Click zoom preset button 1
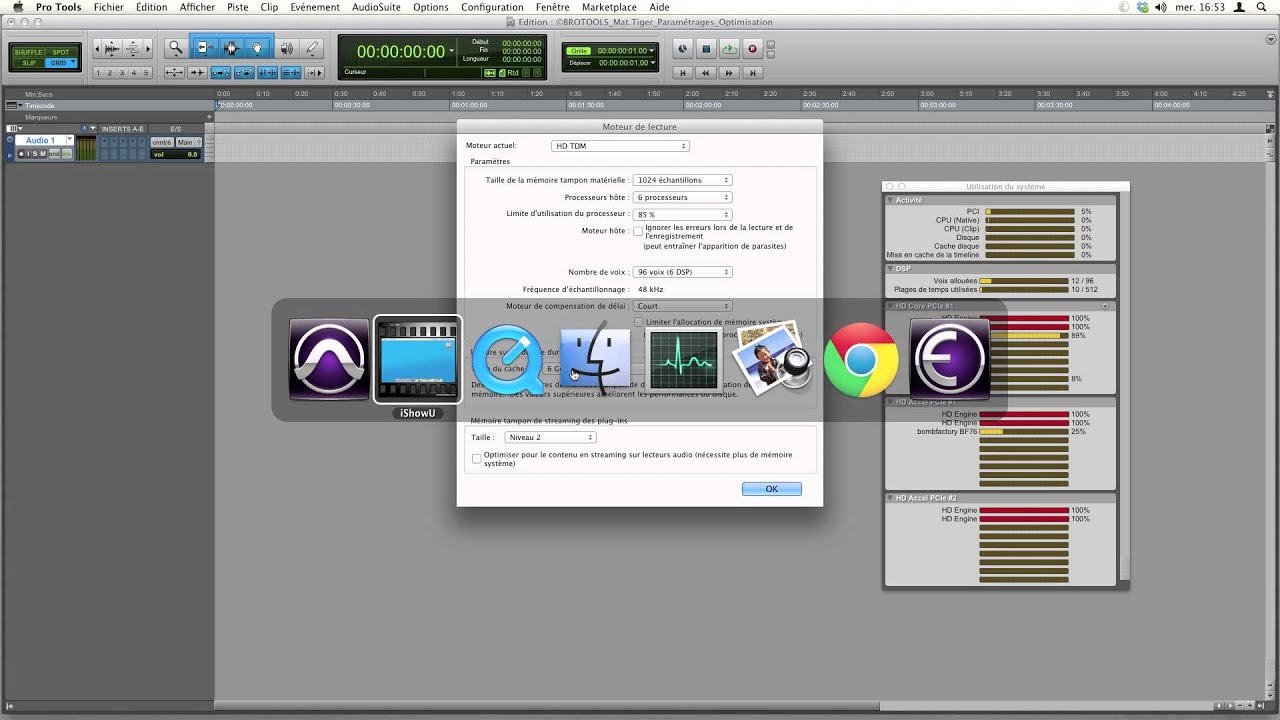The width and height of the screenshot is (1280, 720). click(x=100, y=73)
